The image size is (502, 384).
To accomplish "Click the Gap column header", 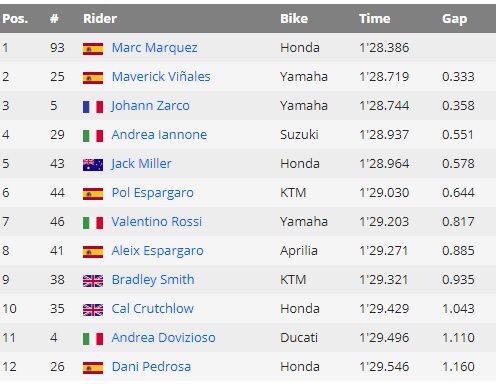I will pos(455,19).
